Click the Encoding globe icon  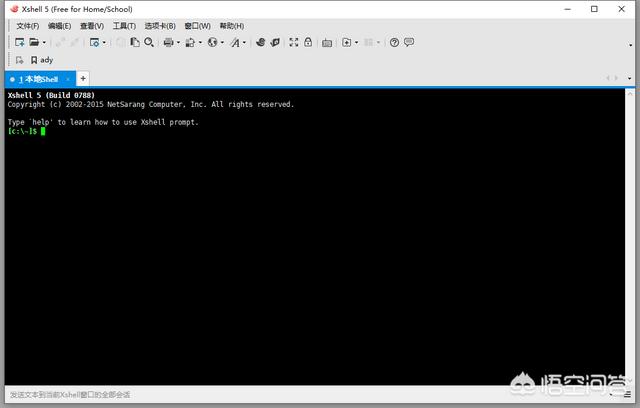point(212,42)
